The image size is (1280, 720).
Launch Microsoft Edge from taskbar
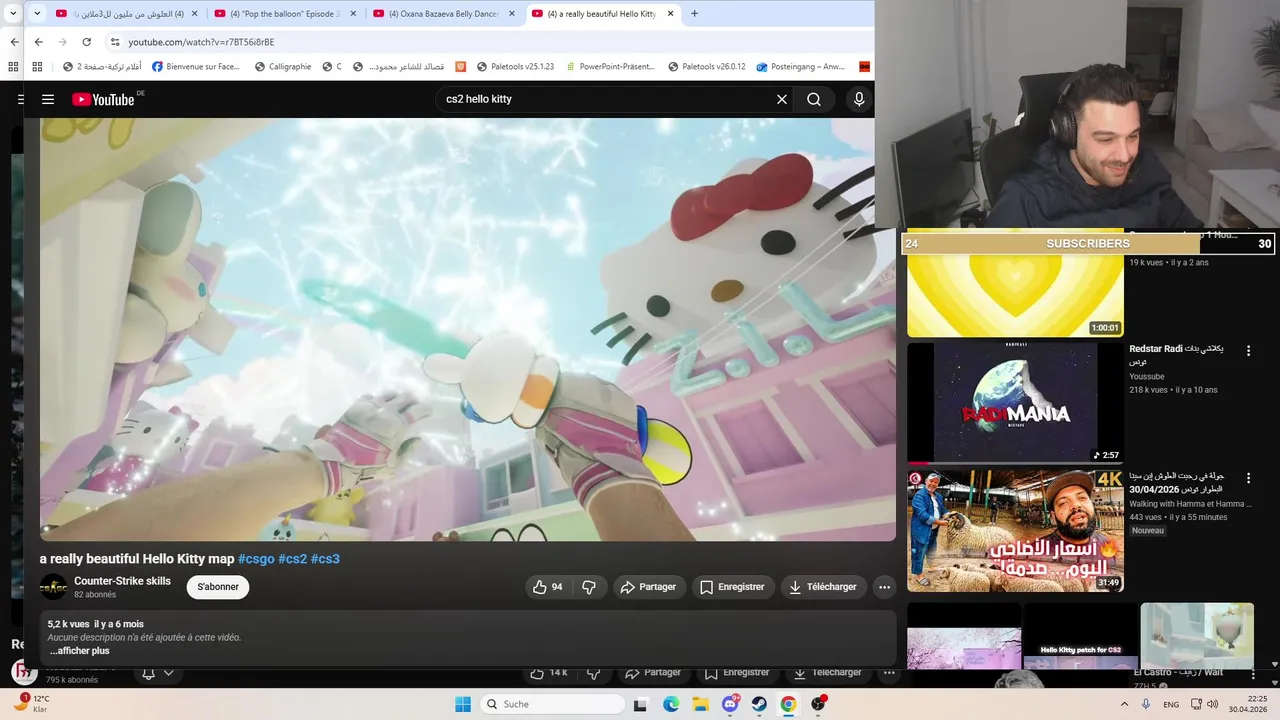(671, 704)
